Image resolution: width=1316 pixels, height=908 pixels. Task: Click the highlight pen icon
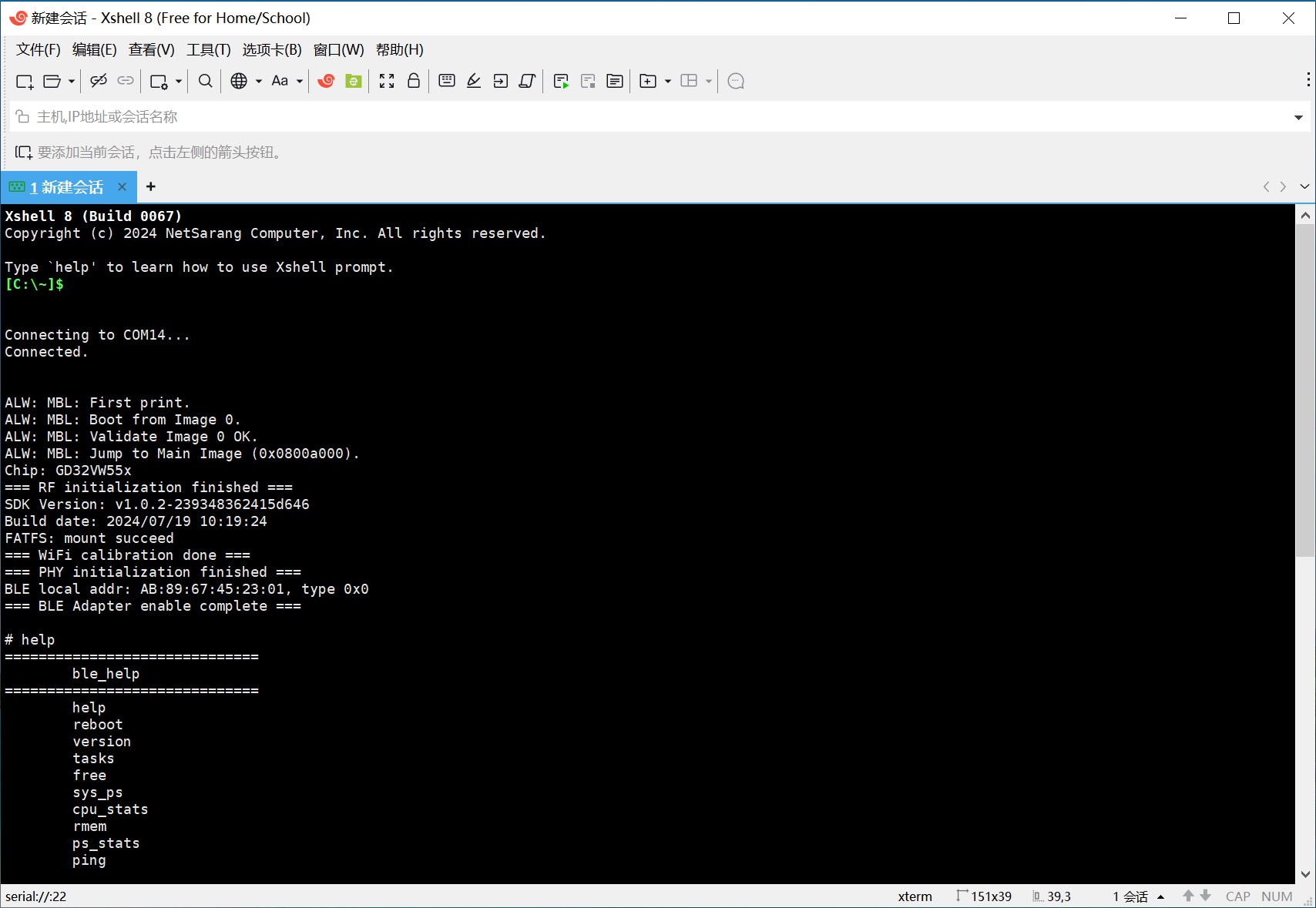(474, 81)
